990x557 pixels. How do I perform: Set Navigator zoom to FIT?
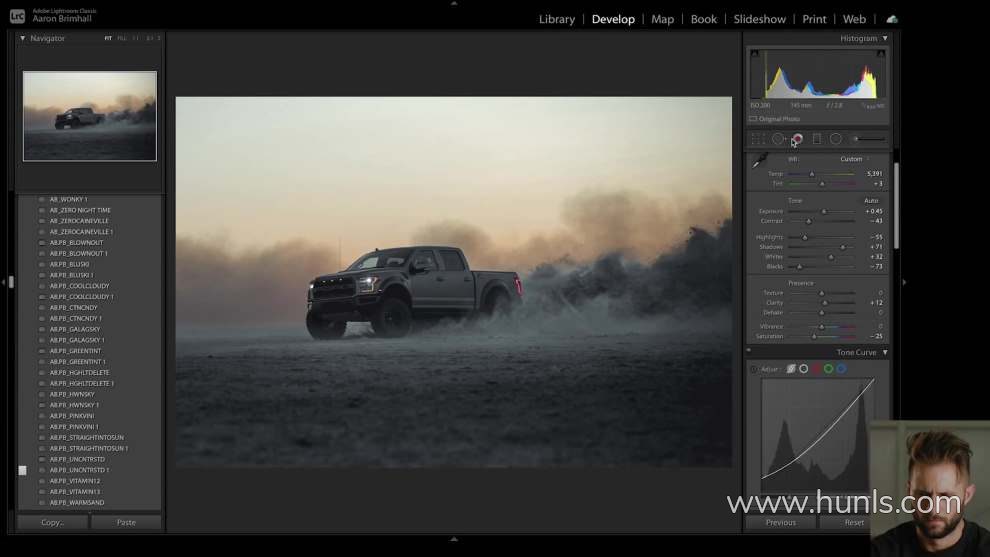108,39
